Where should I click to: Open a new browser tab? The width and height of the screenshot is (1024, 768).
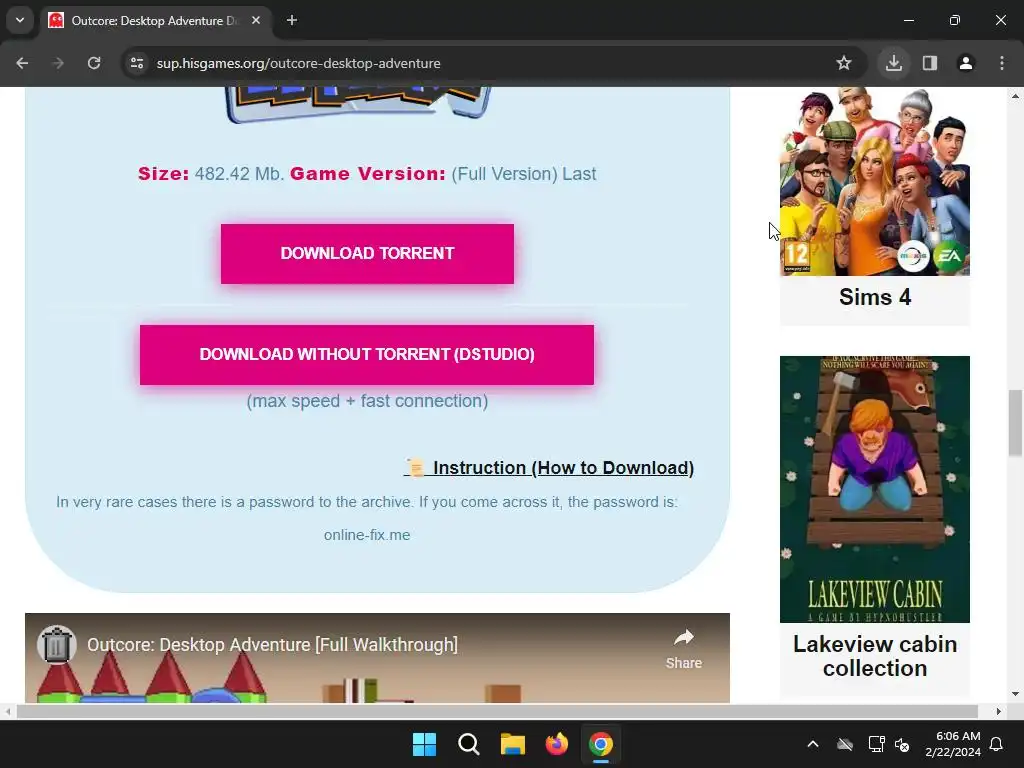292,20
